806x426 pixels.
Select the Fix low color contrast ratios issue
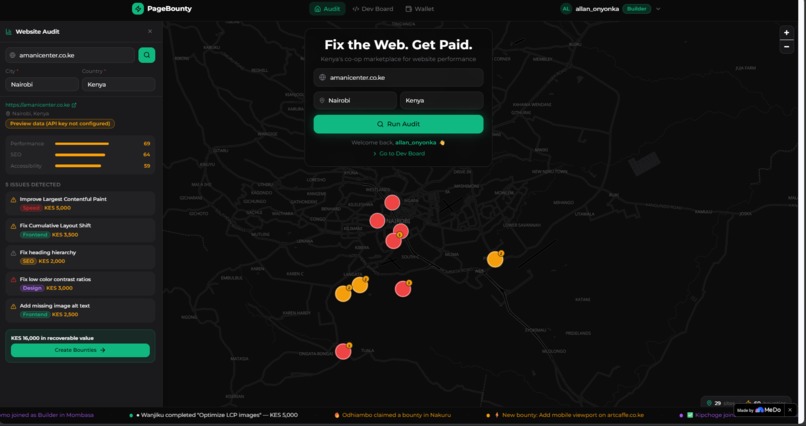tap(80, 284)
